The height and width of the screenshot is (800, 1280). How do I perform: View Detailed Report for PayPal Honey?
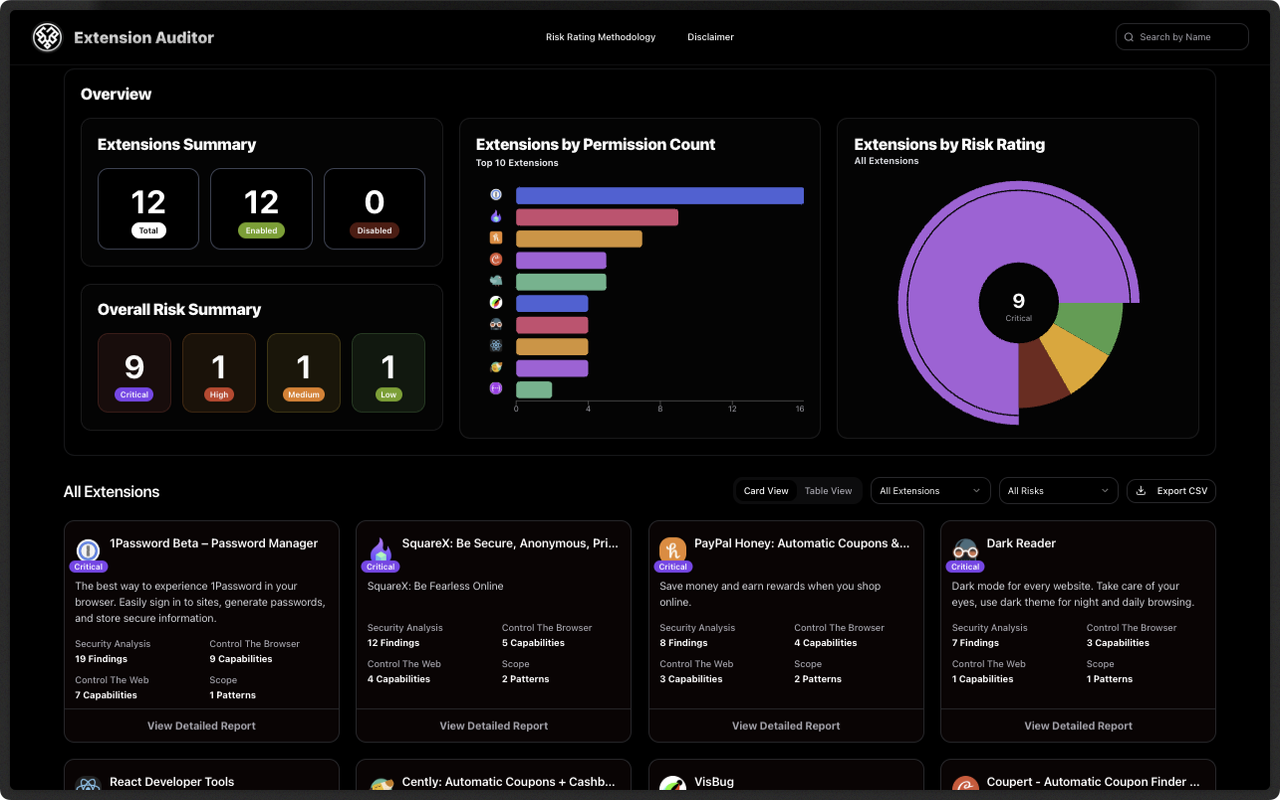click(786, 726)
